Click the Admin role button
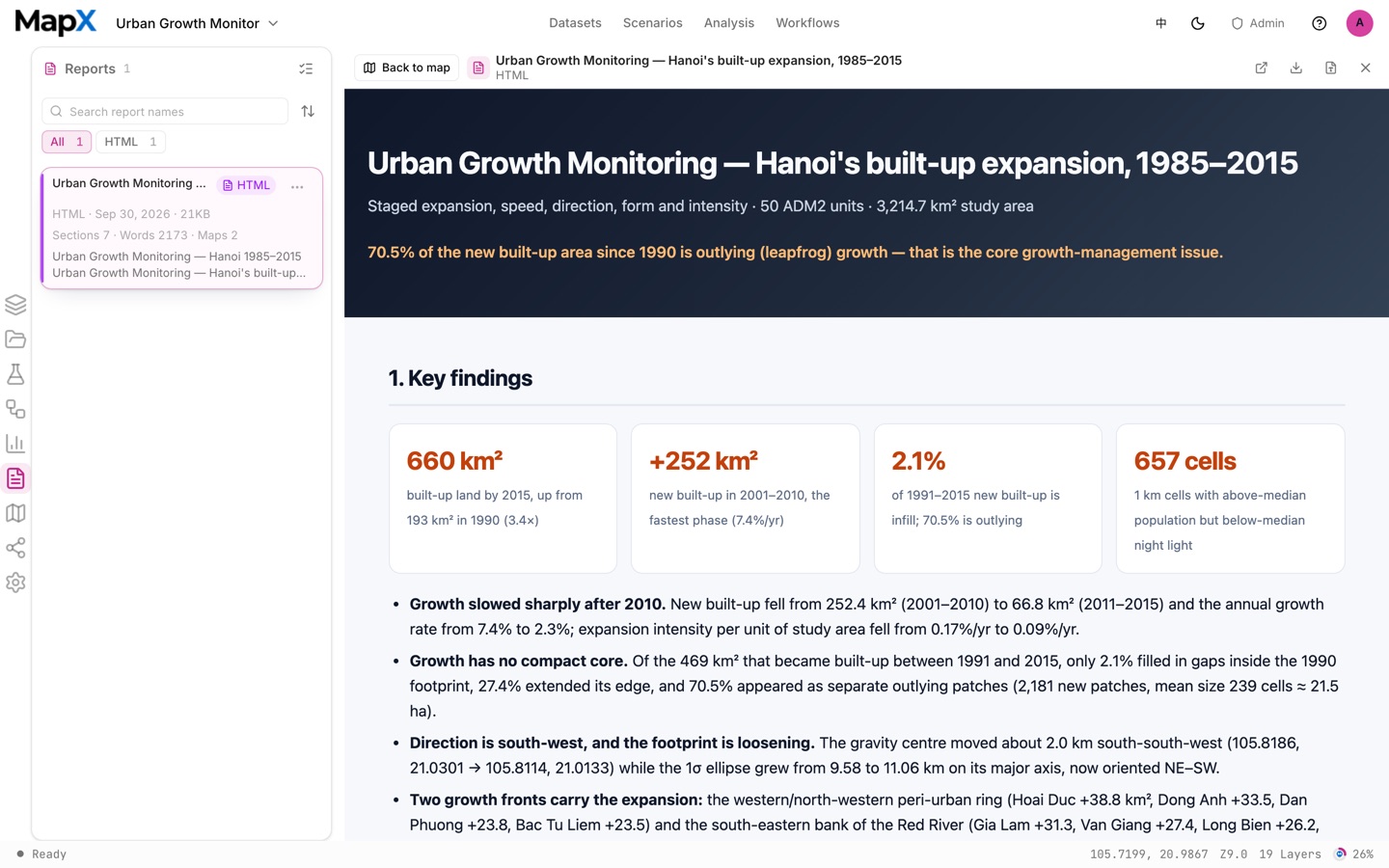The image size is (1389, 868). click(x=1258, y=23)
